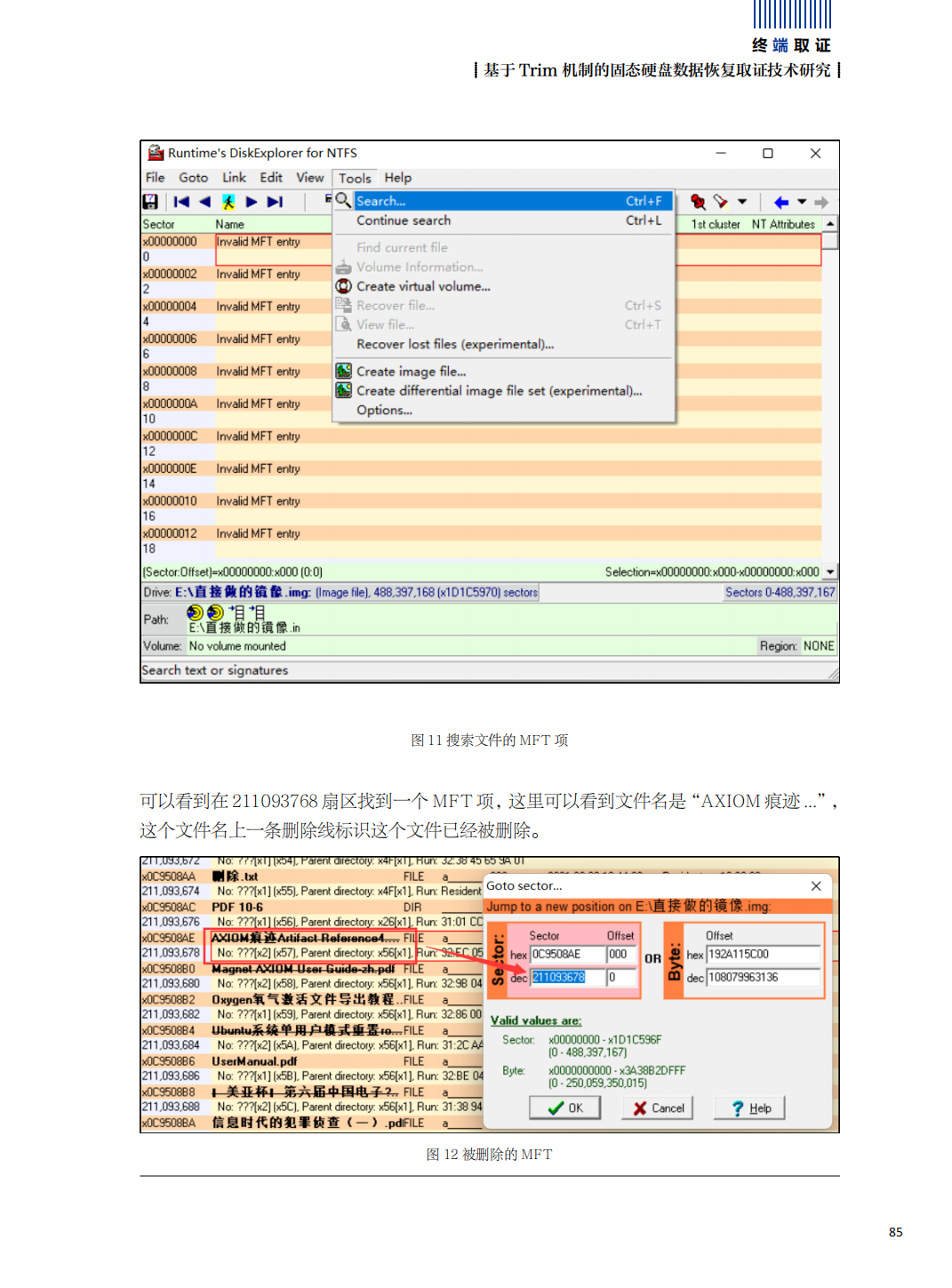The width and height of the screenshot is (952, 1288).
Task: Select Ubuntu deleted file row
Action: 312,1037
